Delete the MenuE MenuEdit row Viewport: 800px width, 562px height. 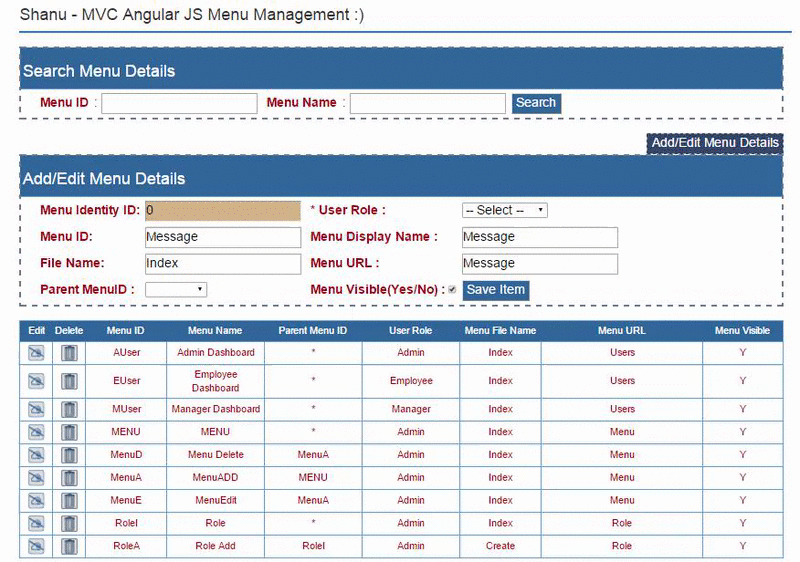click(x=69, y=500)
